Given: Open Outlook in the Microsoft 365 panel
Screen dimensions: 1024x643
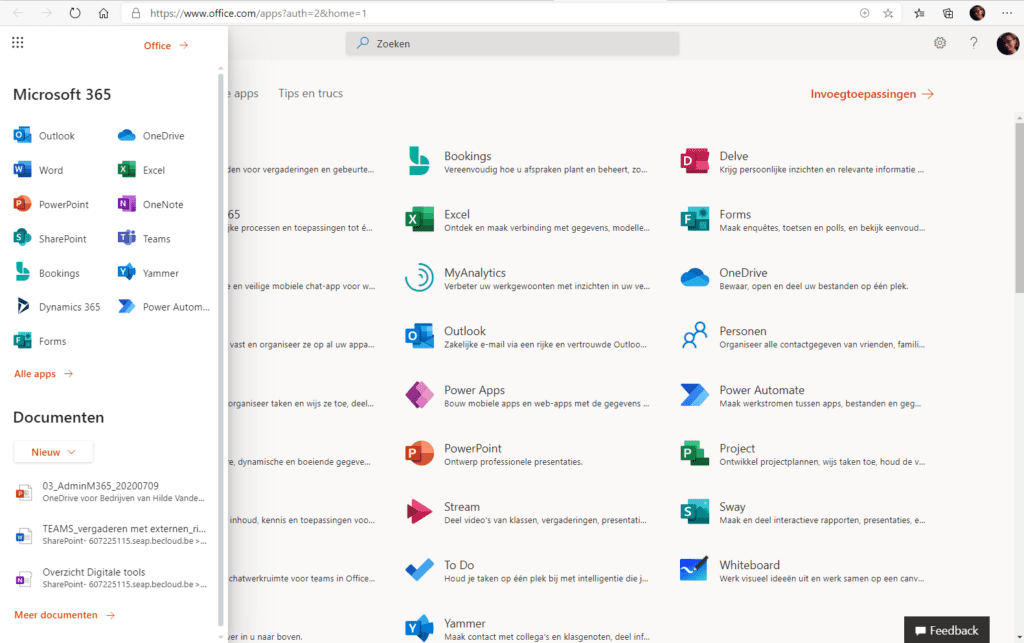Looking at the screenshot, I should 44,136.
